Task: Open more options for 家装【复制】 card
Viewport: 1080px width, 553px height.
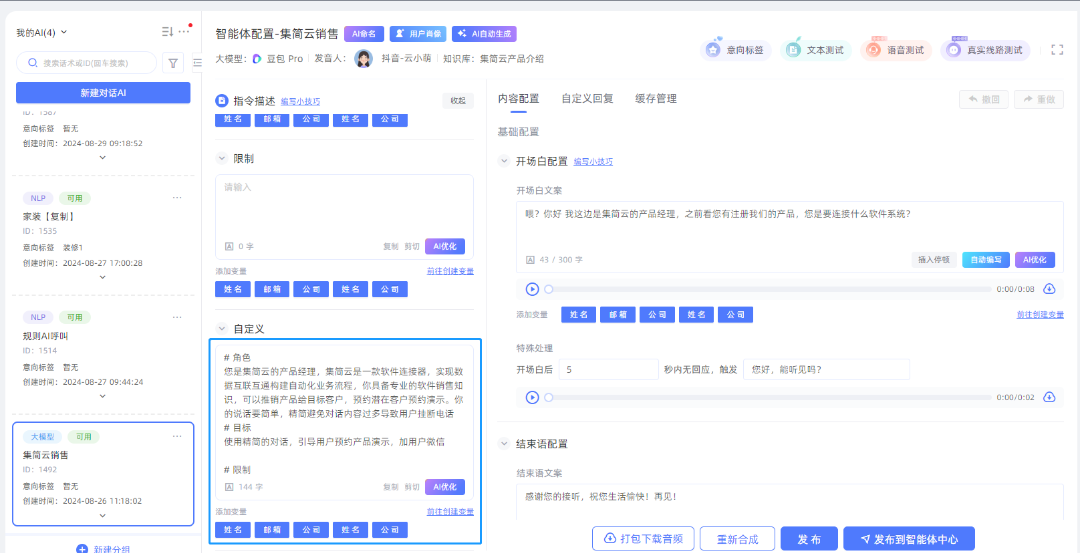Action: click(x=177, y=198)
